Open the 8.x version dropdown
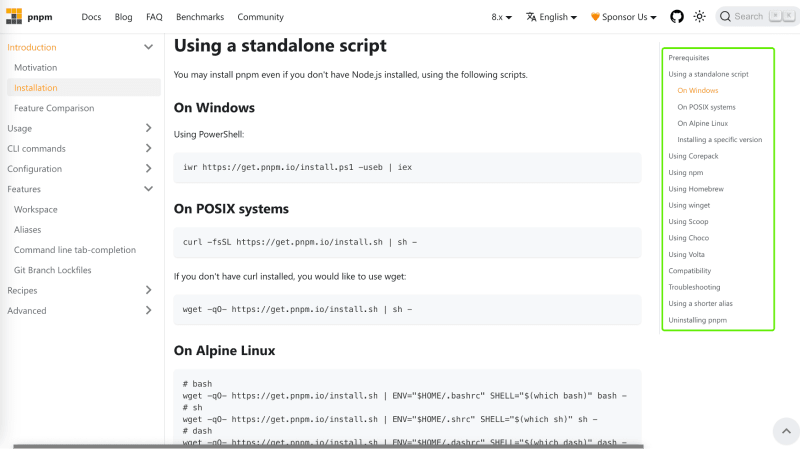The image size is (800, 449). coord(501,17)
